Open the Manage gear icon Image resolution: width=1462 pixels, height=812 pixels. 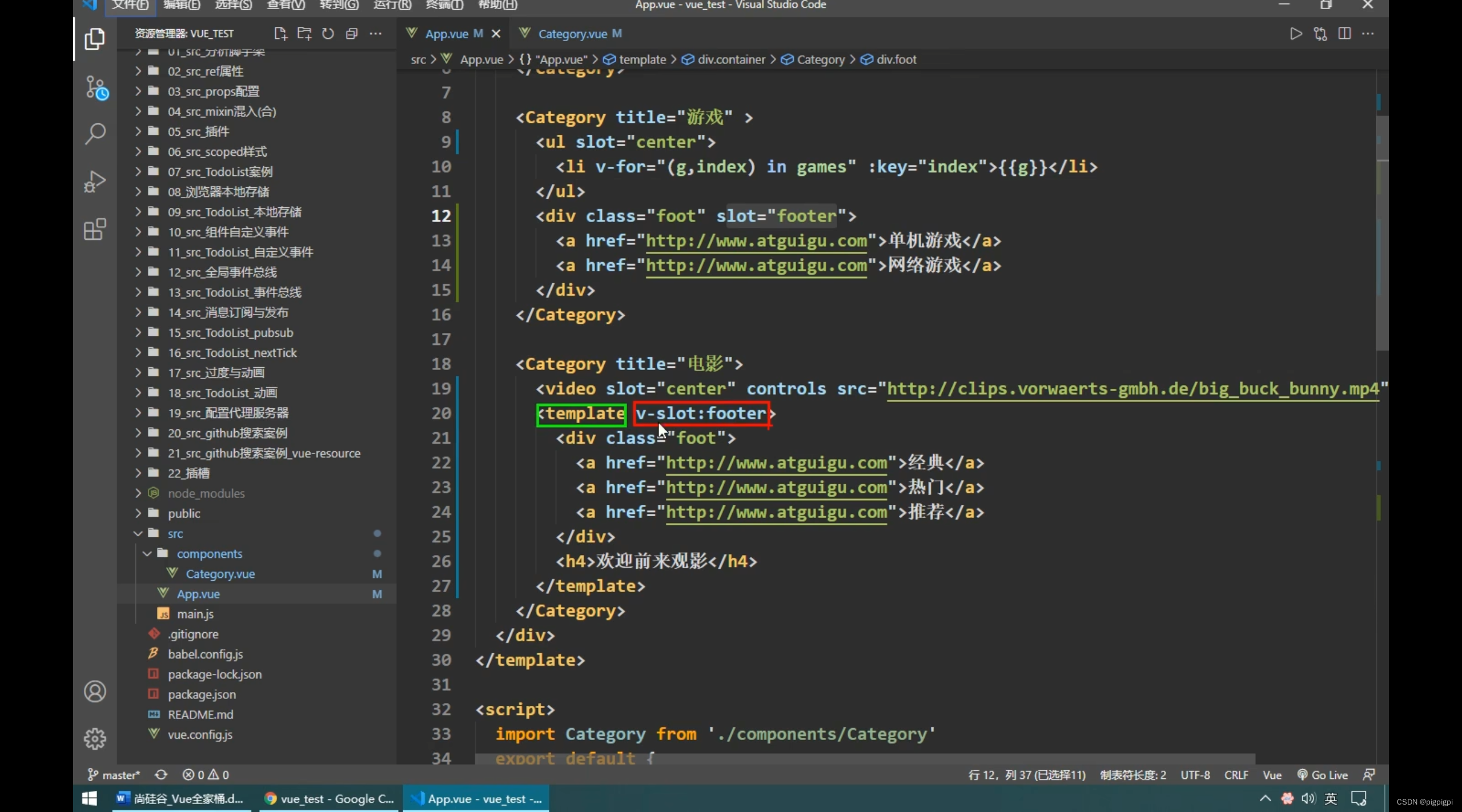[95, 738]
